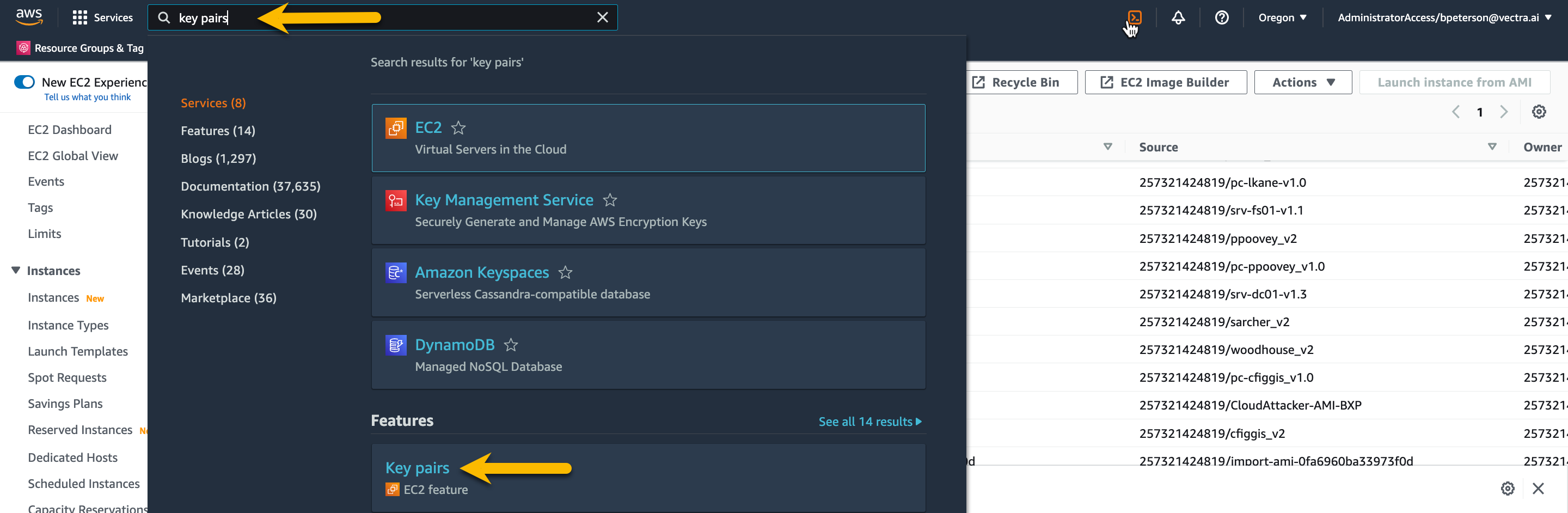Expand the Actions dropdown button
Screen dimensions: 1568x513
coord(1303,82)
